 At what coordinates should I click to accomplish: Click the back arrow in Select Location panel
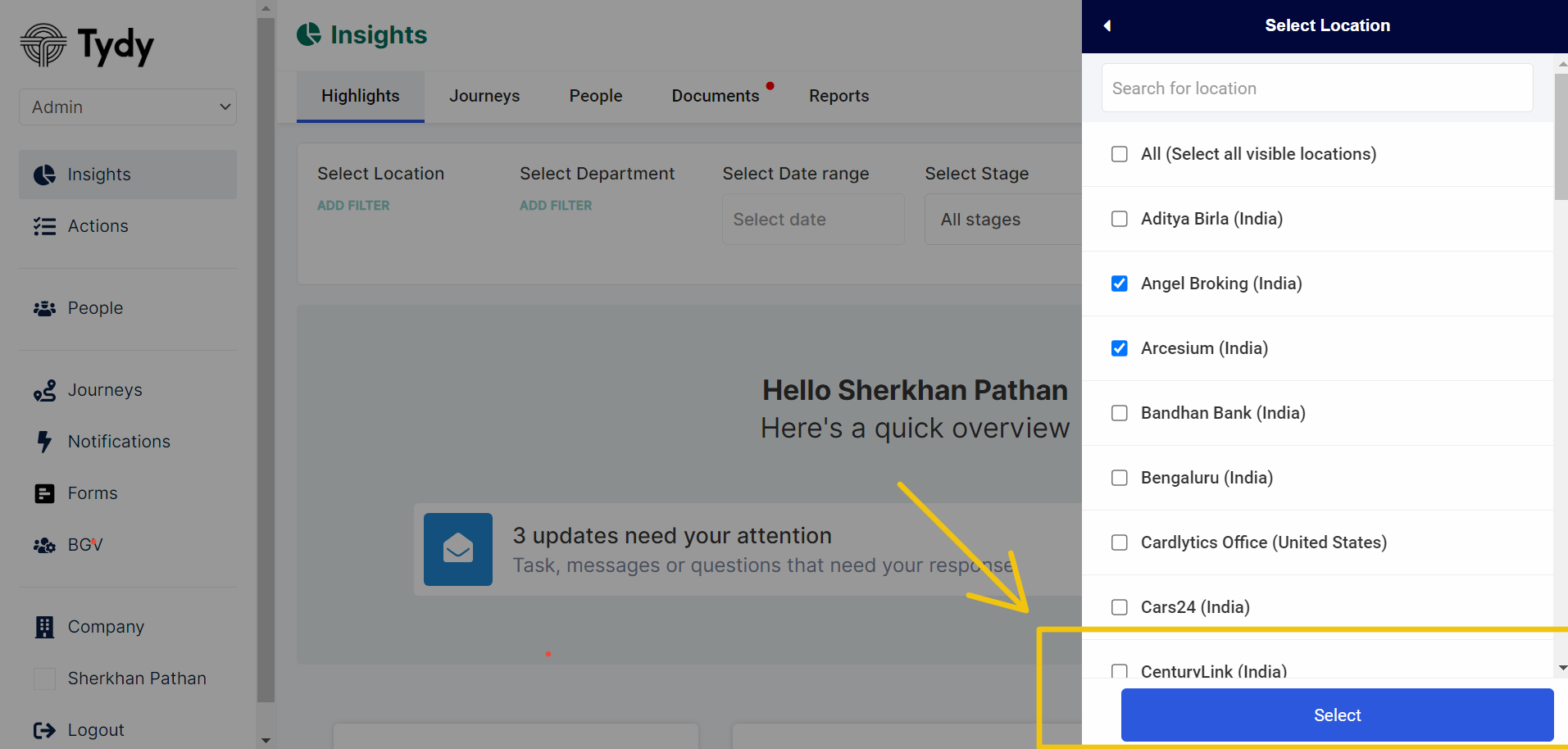coord(1107,25)
